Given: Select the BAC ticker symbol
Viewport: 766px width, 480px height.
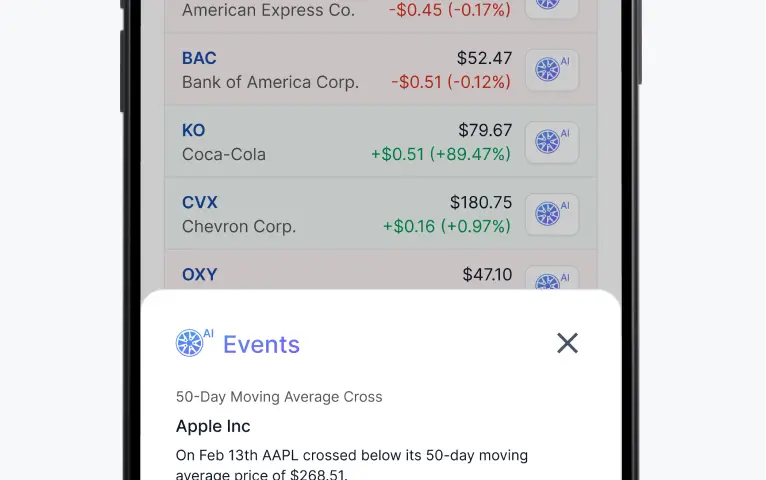Looking at the screenshot, I should [199, 58].
